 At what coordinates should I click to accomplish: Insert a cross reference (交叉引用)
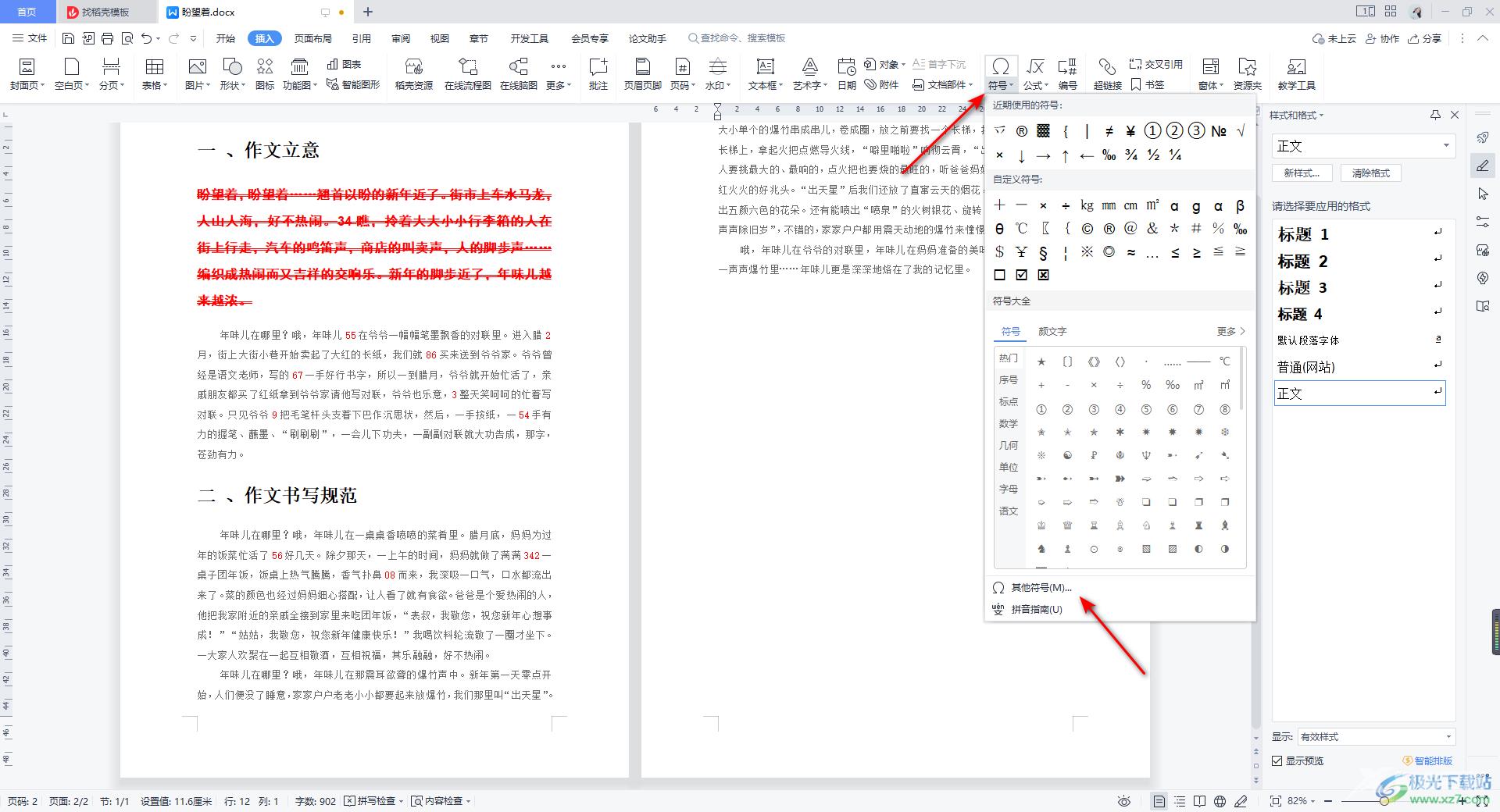pyautogui.click(x=1156, y=64)
